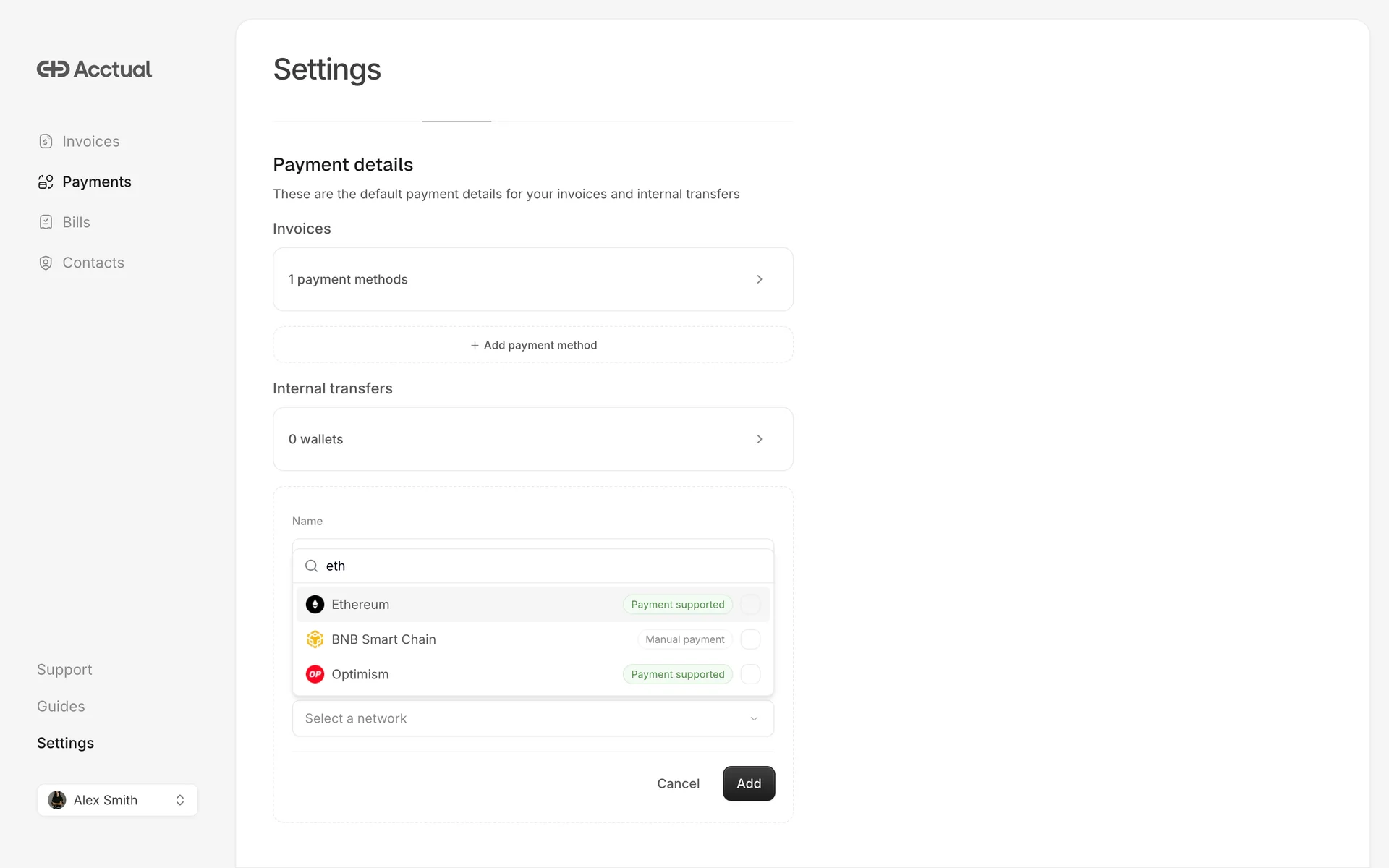1389x868 pixels.
Task: Click the Bills sidebar icon
Action: 46,223
